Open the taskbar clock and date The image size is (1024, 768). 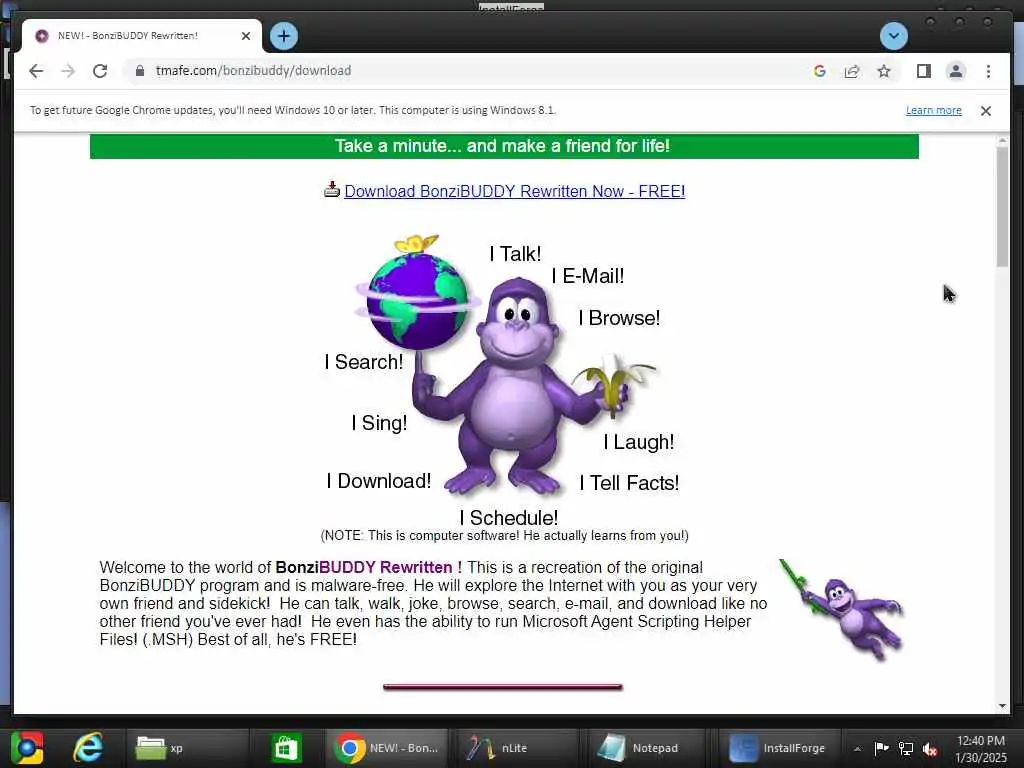point(981,749)
